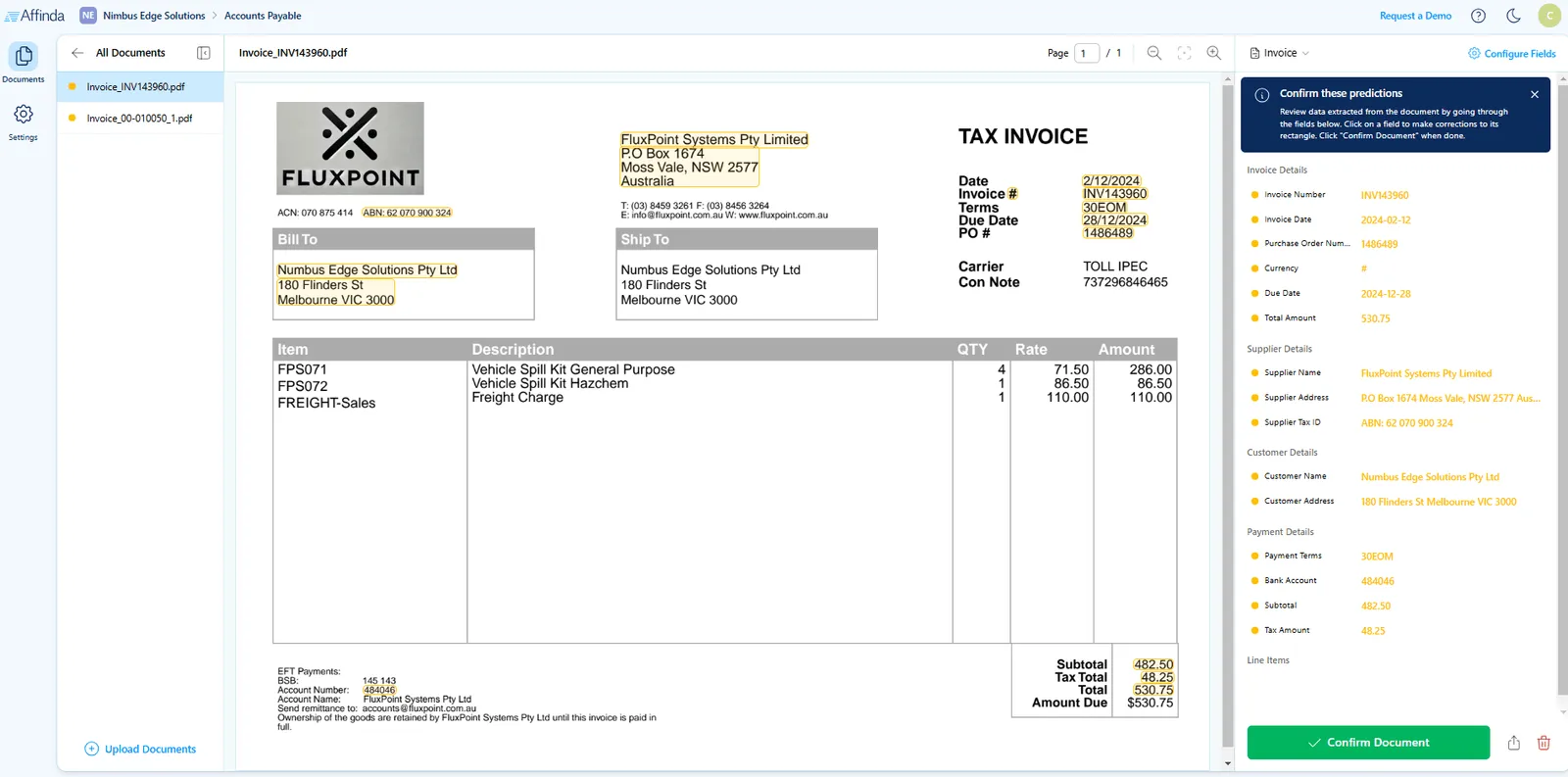Viewport: 1568px width, 777px height.
Task: Click the plus icon beside Upload Documents
Action: [91, 749]
